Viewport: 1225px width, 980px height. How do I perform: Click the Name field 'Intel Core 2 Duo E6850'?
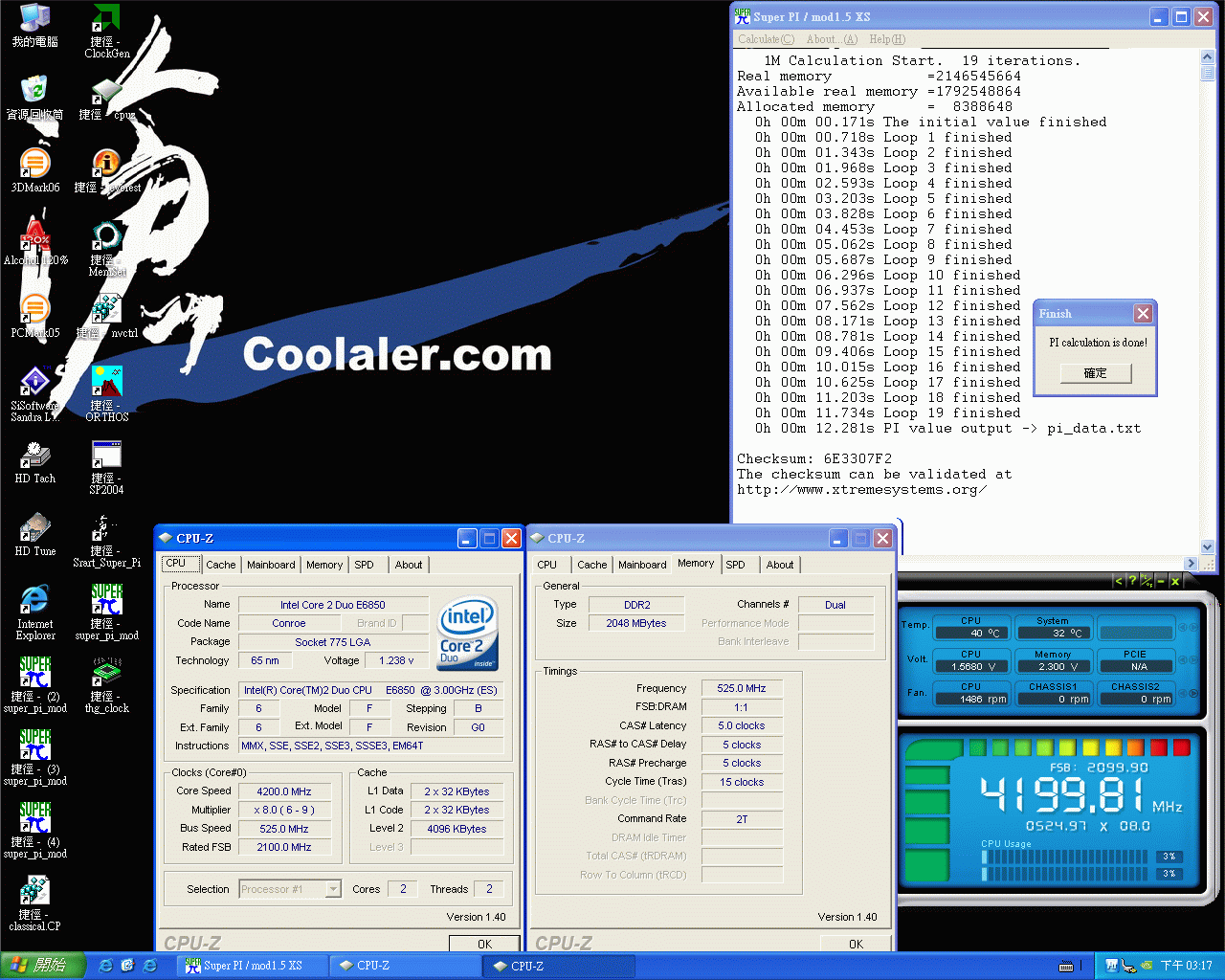pos(333,605)
